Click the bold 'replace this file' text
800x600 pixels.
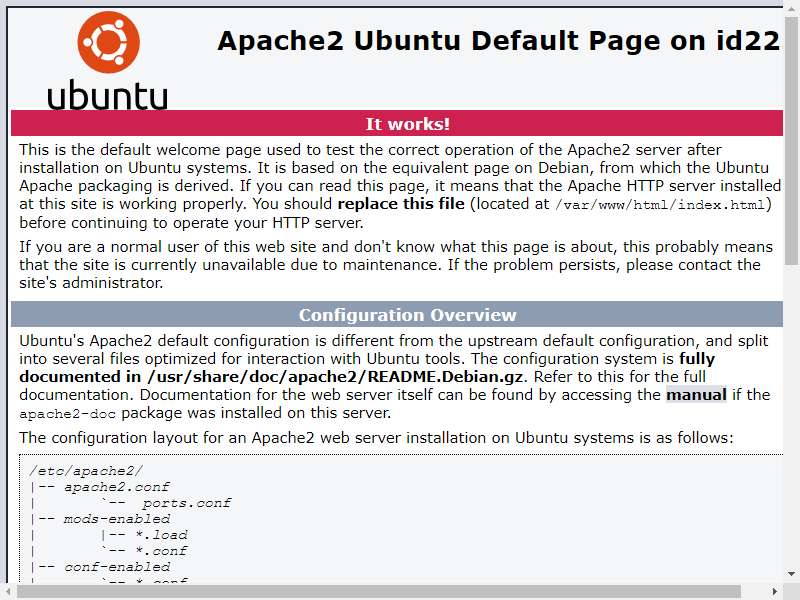401,204
